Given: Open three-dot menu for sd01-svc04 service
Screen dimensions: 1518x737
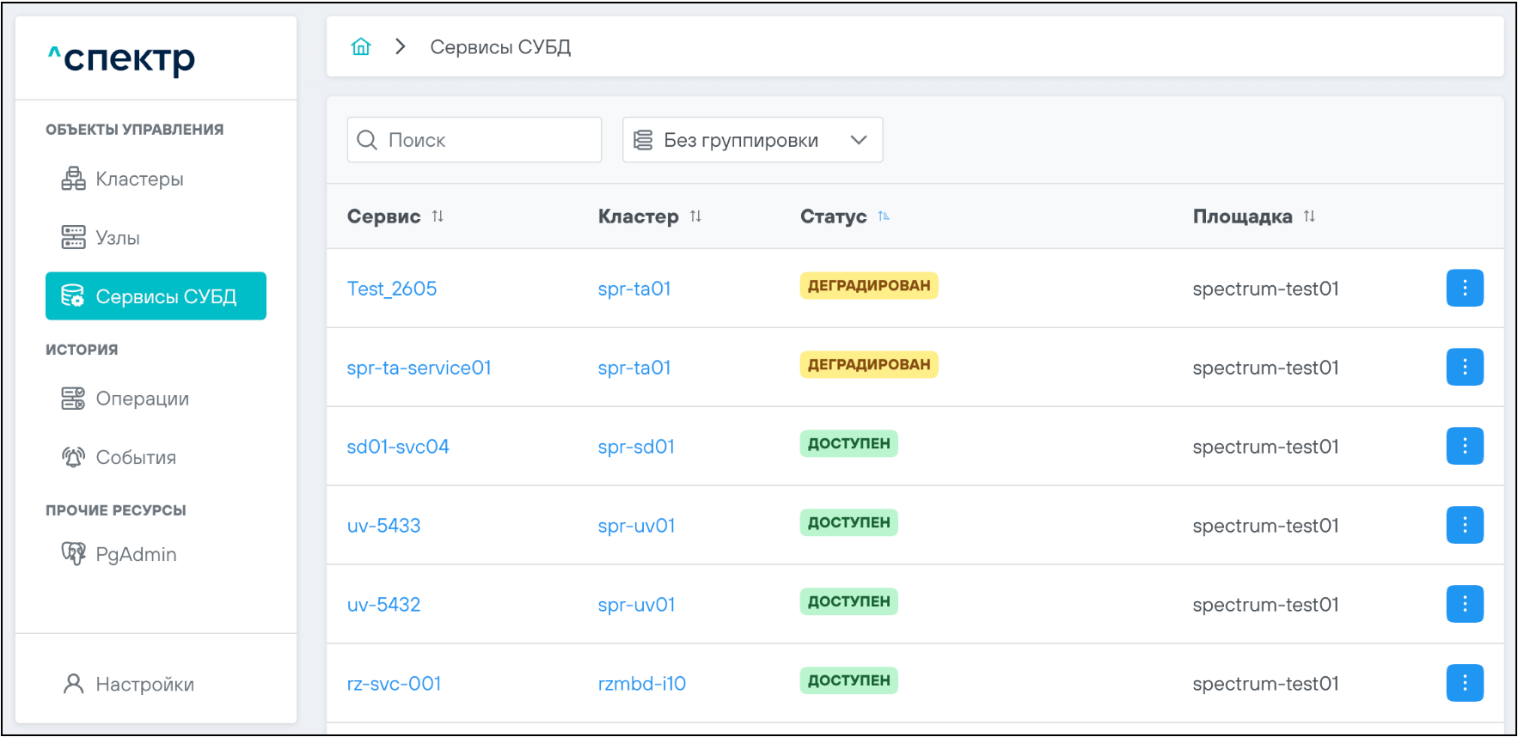Looking at the screenshot, I should tap(1464, 446).
